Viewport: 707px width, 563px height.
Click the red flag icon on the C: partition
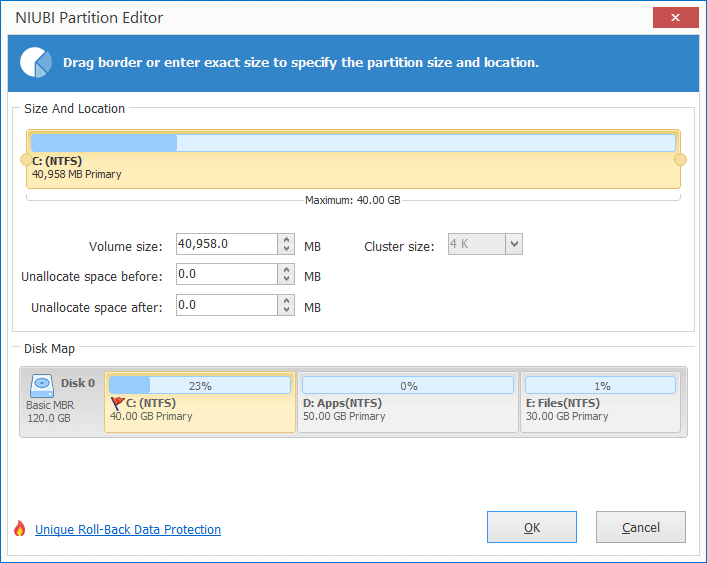(117, 403)
